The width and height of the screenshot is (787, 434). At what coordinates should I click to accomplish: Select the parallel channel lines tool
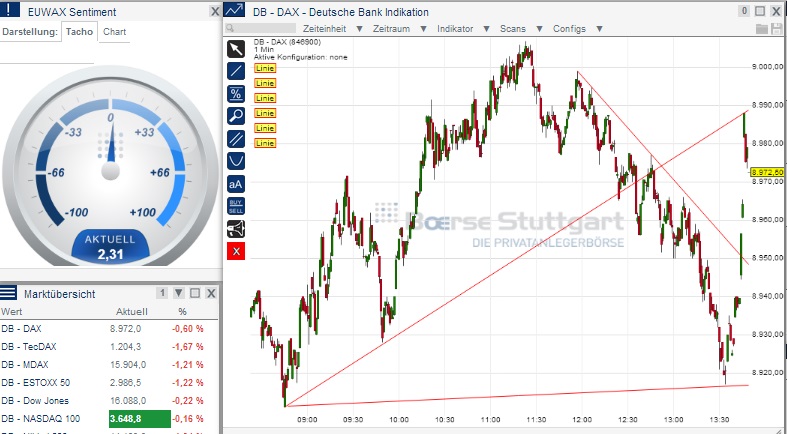coord(236,138)
